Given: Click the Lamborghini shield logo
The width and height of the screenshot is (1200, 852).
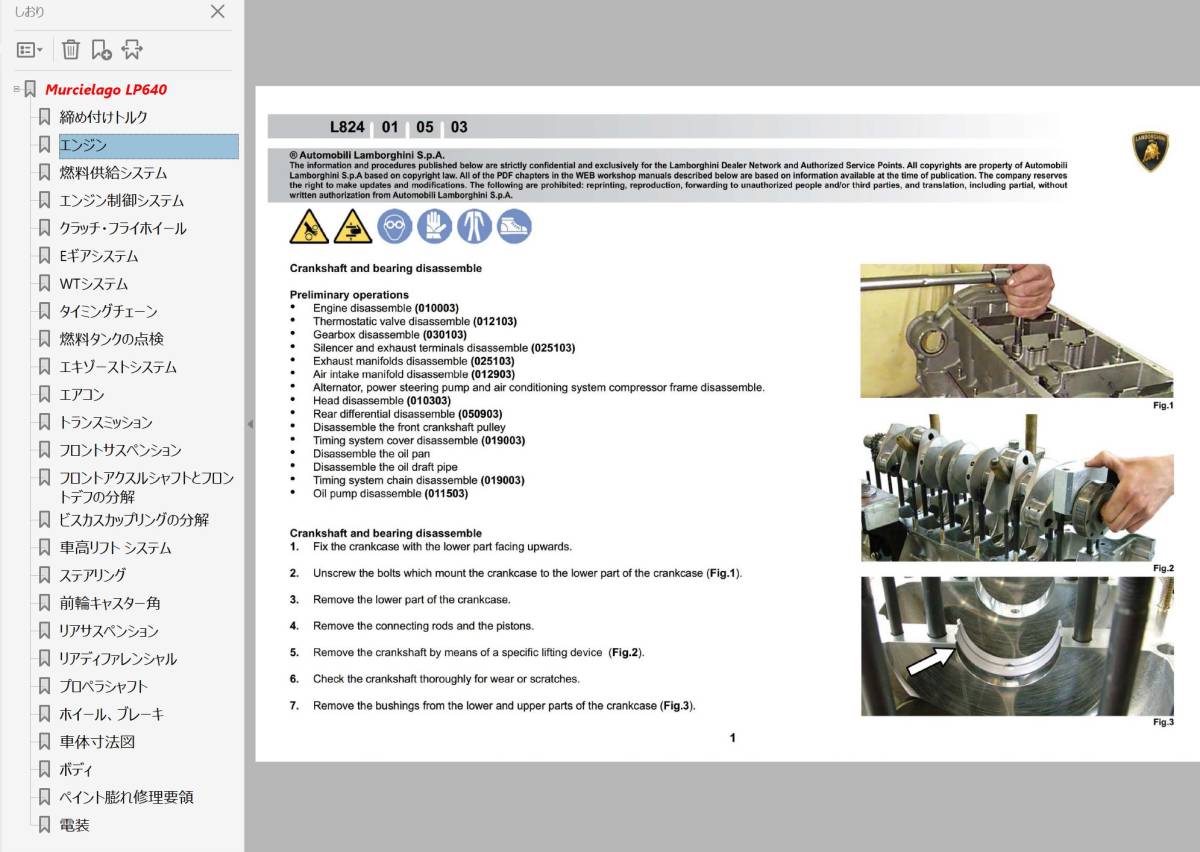Looking at the screenshot, I should (1151, 151).
